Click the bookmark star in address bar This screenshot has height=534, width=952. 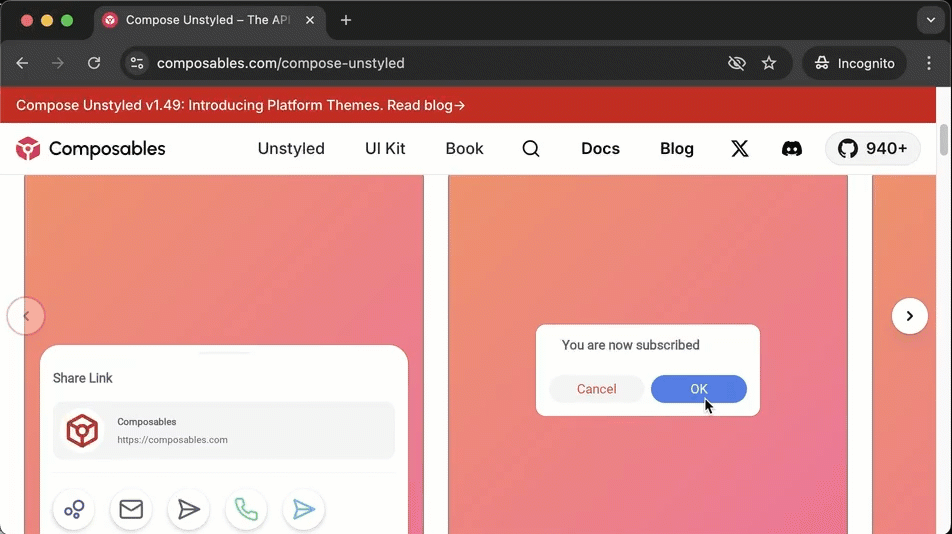pos(769,63)
